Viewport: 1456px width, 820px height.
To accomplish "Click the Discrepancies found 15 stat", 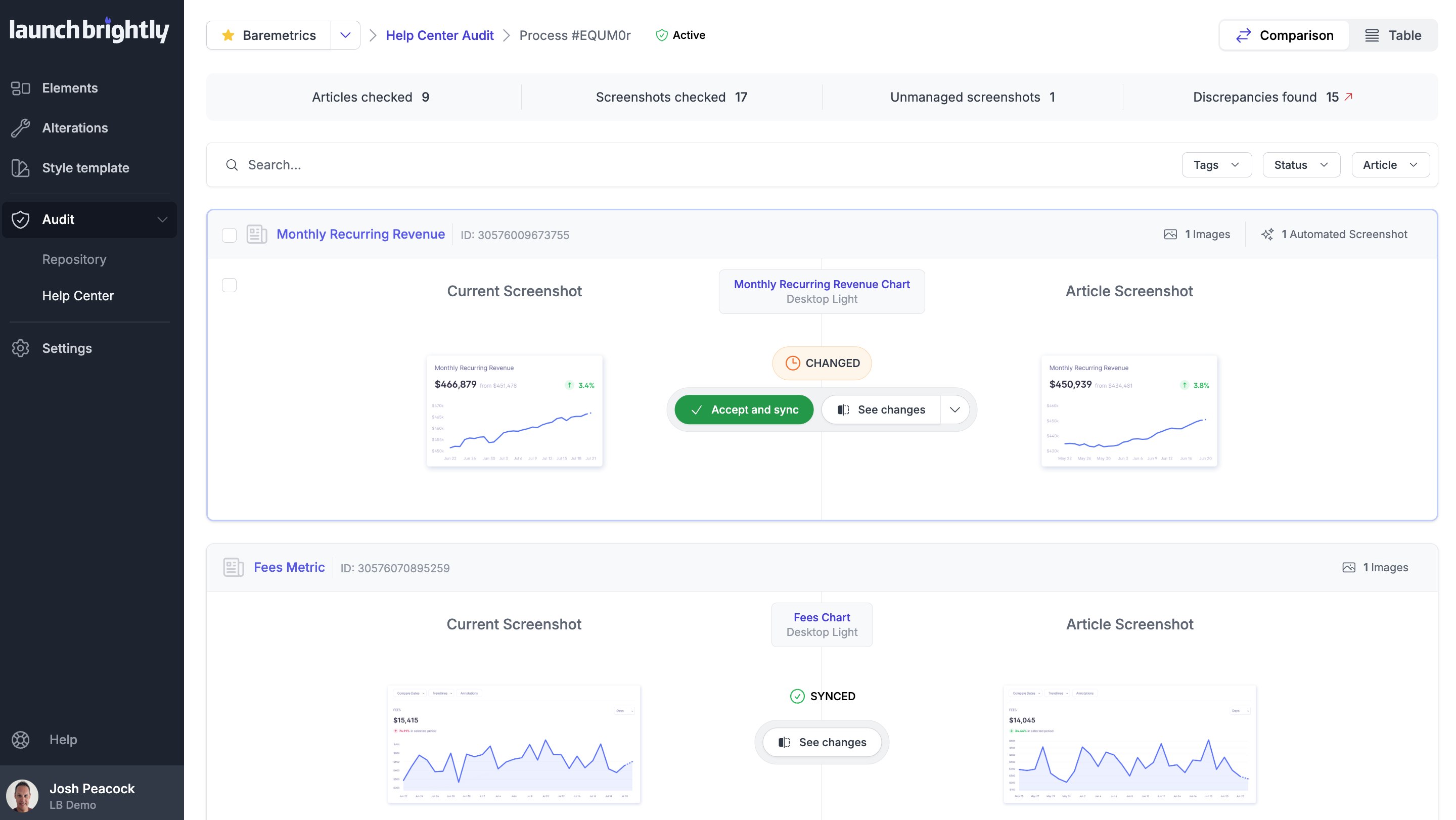I will (1273, 97).
